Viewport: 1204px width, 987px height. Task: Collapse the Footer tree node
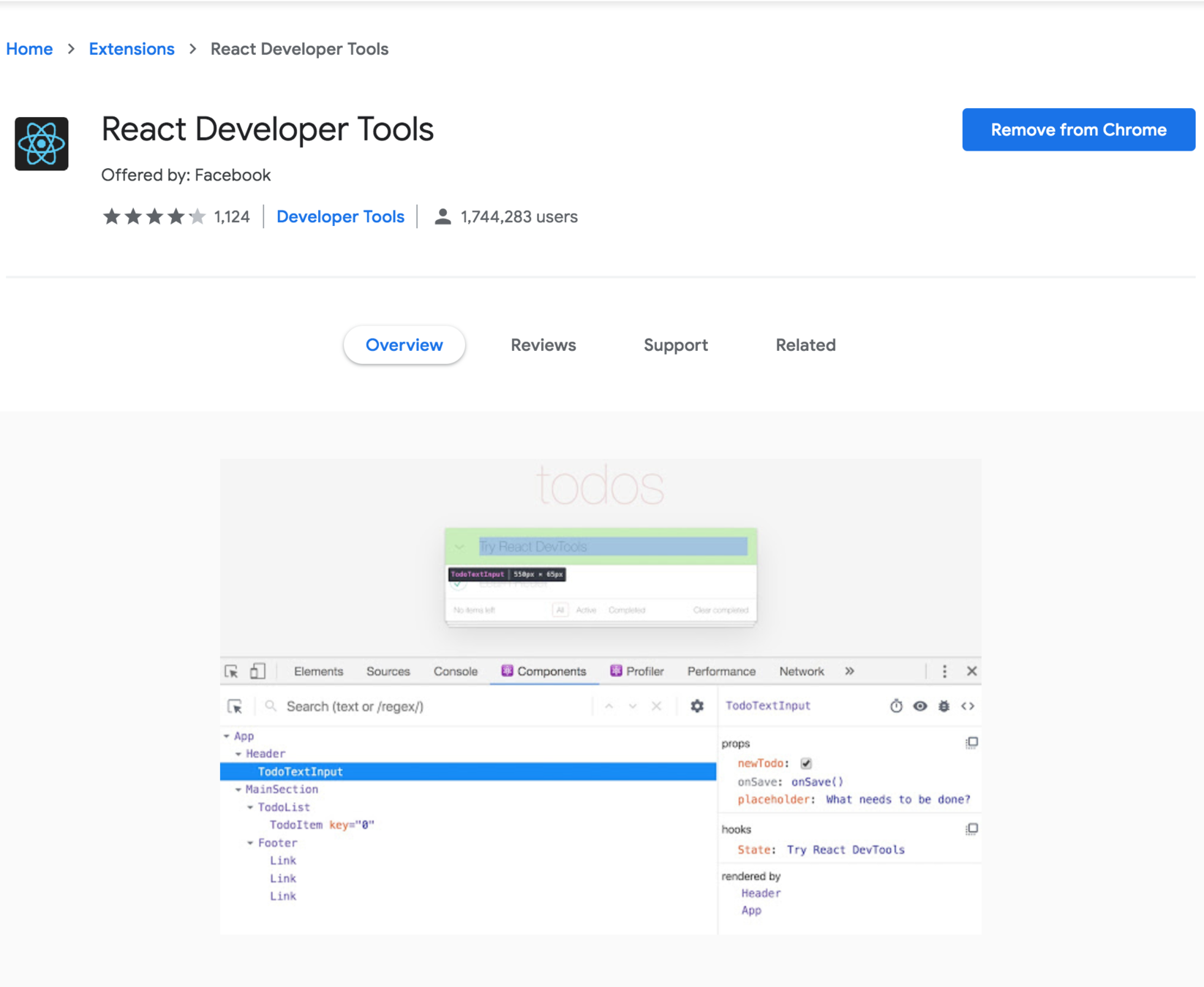(x=250, y=843)
